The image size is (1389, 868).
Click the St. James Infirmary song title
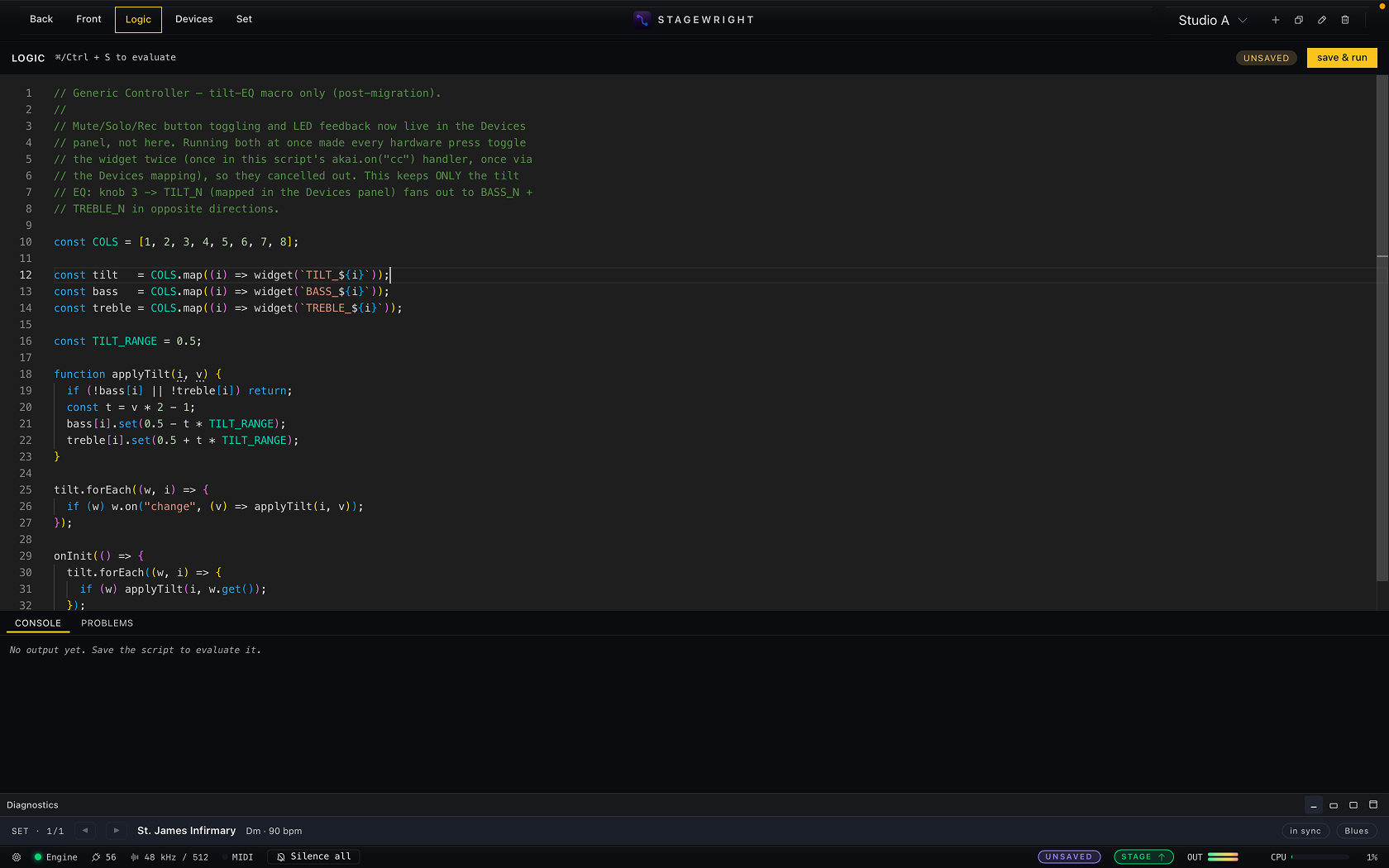pyautogui.click(x=186, y=831)
